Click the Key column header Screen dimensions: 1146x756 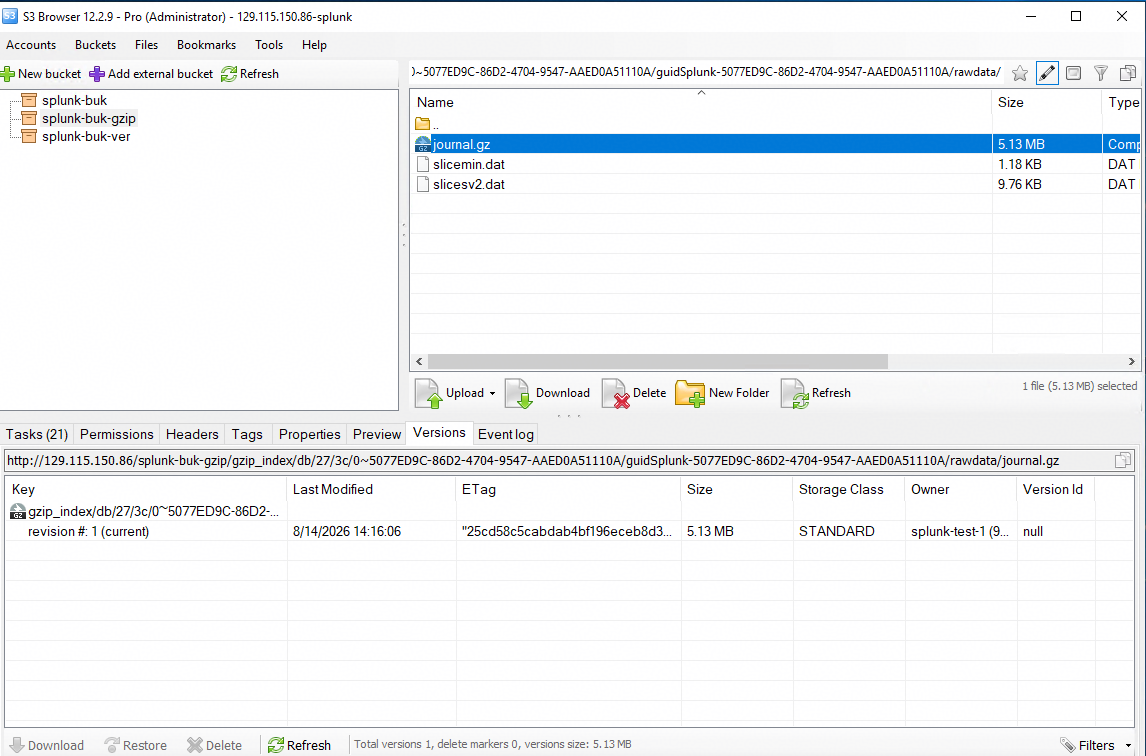click(146, 489)
